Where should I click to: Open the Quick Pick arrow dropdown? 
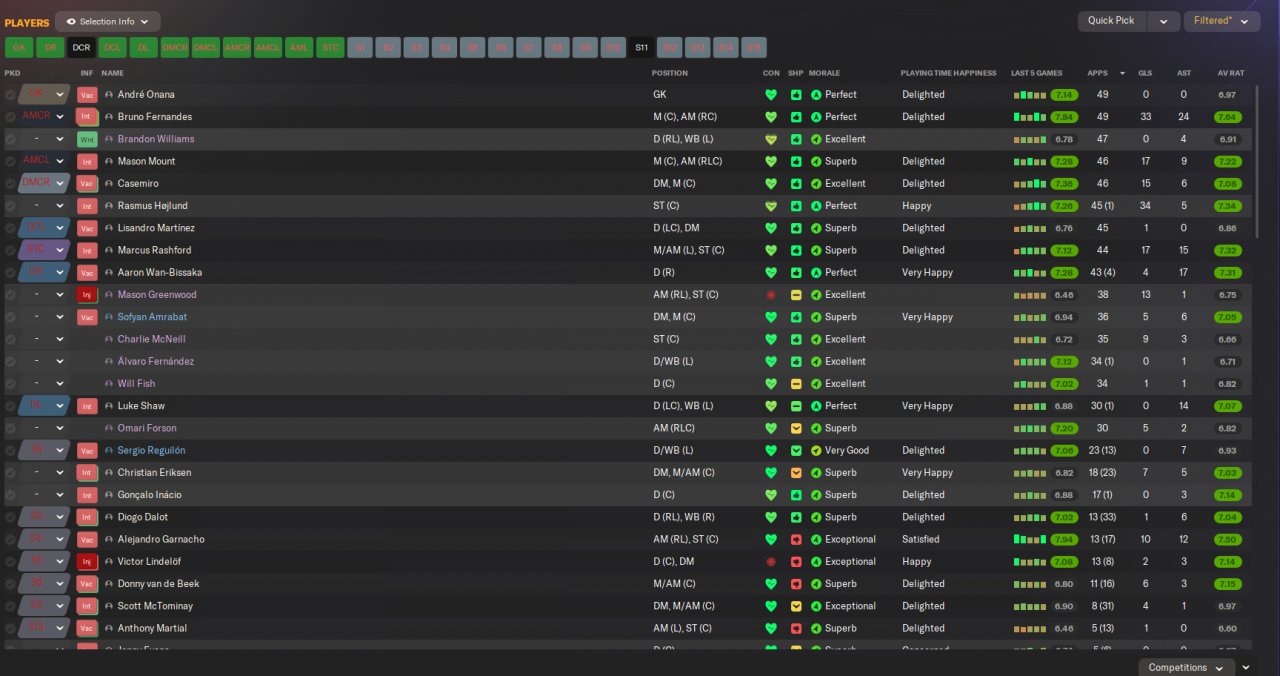[1163, 21]
